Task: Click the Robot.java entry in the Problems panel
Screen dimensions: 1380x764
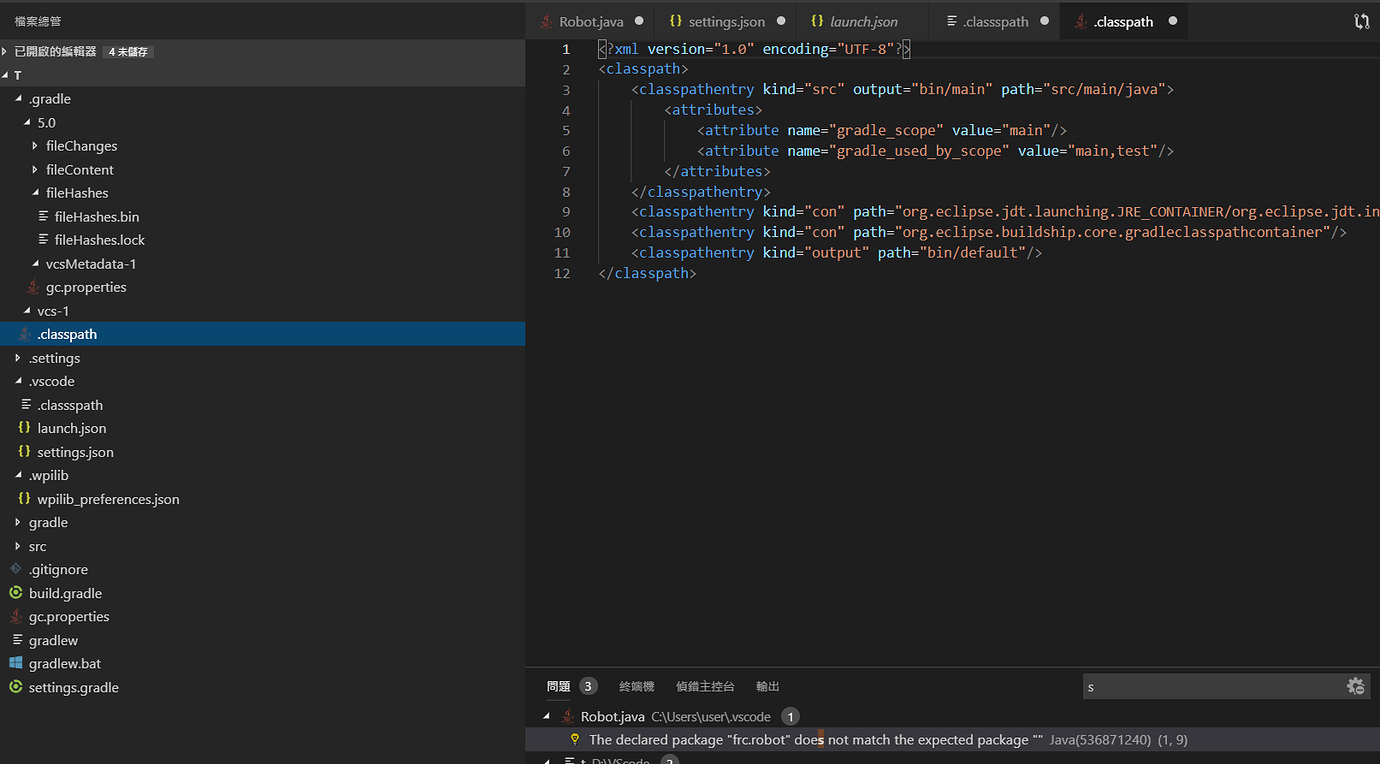Action: (613, 716)
